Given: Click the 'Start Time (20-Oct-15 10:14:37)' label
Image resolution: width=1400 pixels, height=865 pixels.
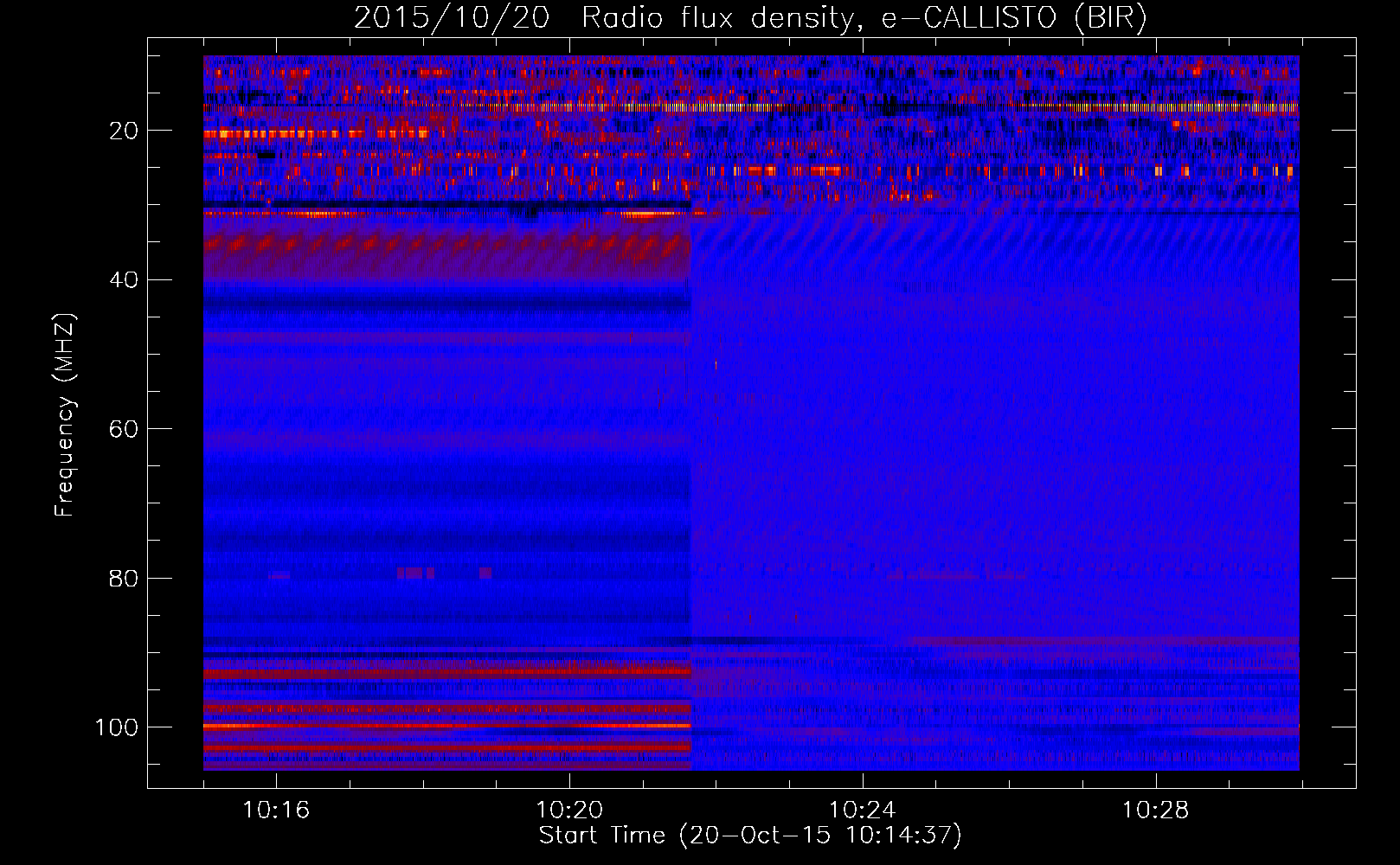Looking at the screenshot, I should [x=750, y=836].
